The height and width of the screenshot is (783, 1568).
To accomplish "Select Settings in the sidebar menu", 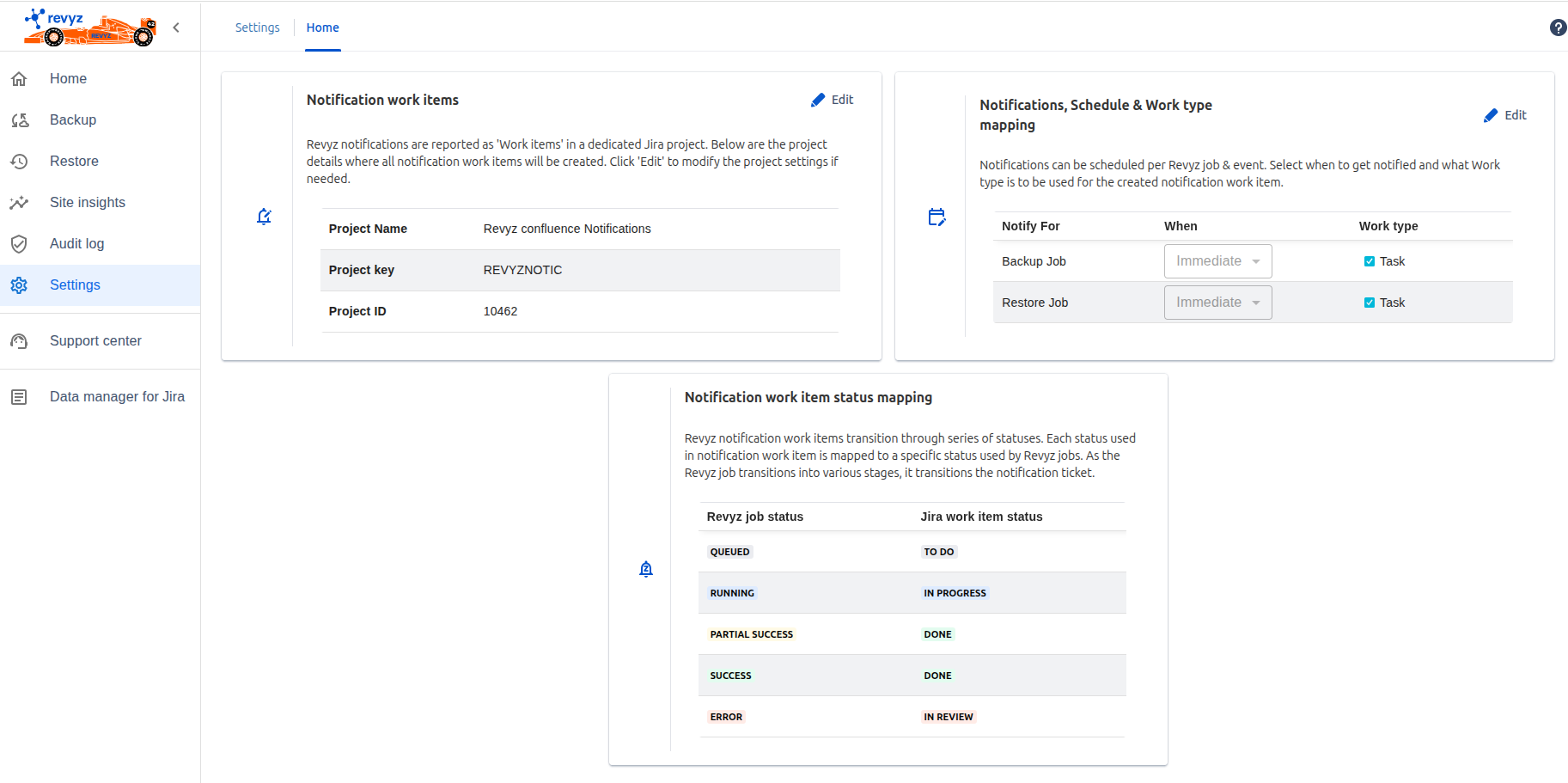I will 75,285.
